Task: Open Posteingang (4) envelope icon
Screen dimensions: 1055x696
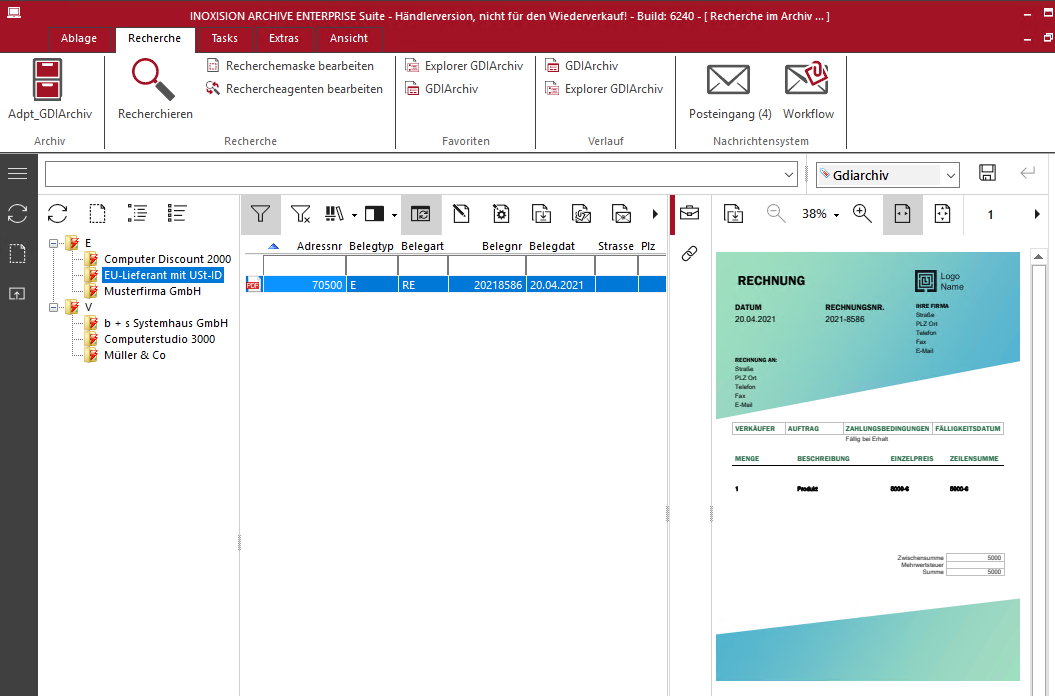Action: (x=729, y=80)
